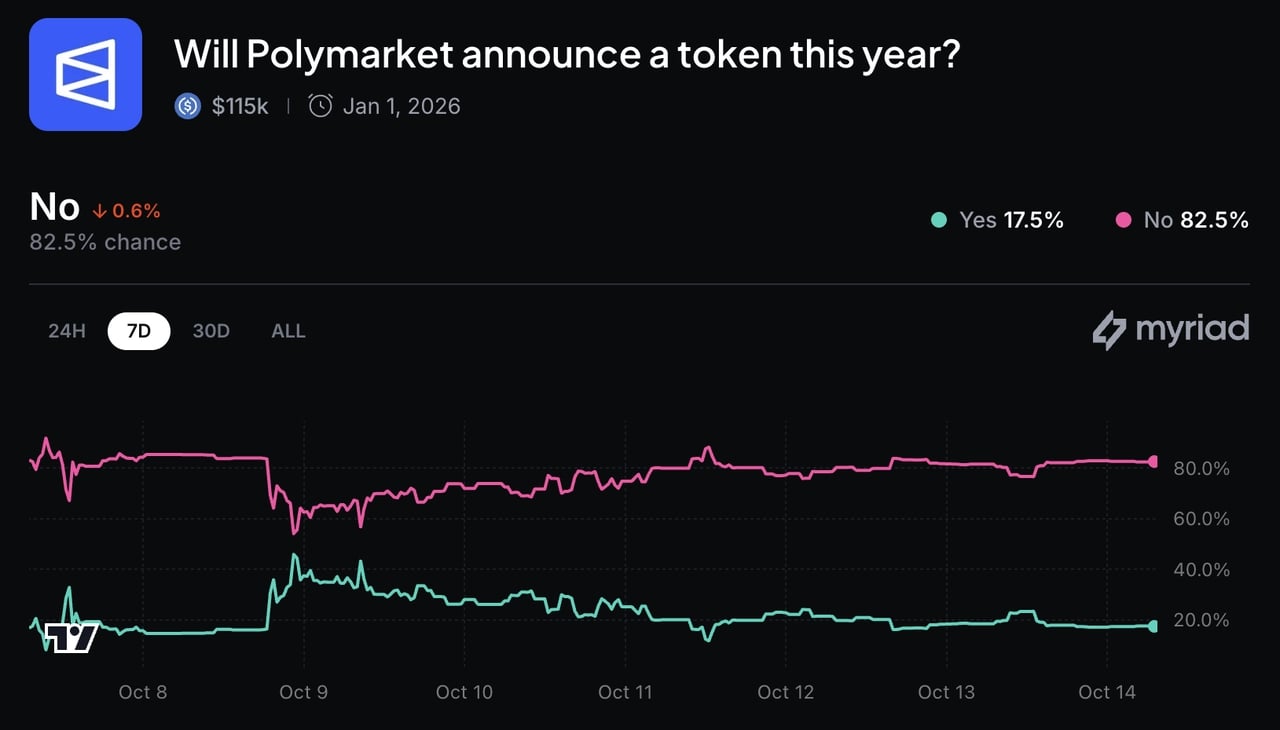This screenshot has height=730, width=1280.
Task: Open the Myriad logo in the chart area
Action: (x=1170, y=328)
